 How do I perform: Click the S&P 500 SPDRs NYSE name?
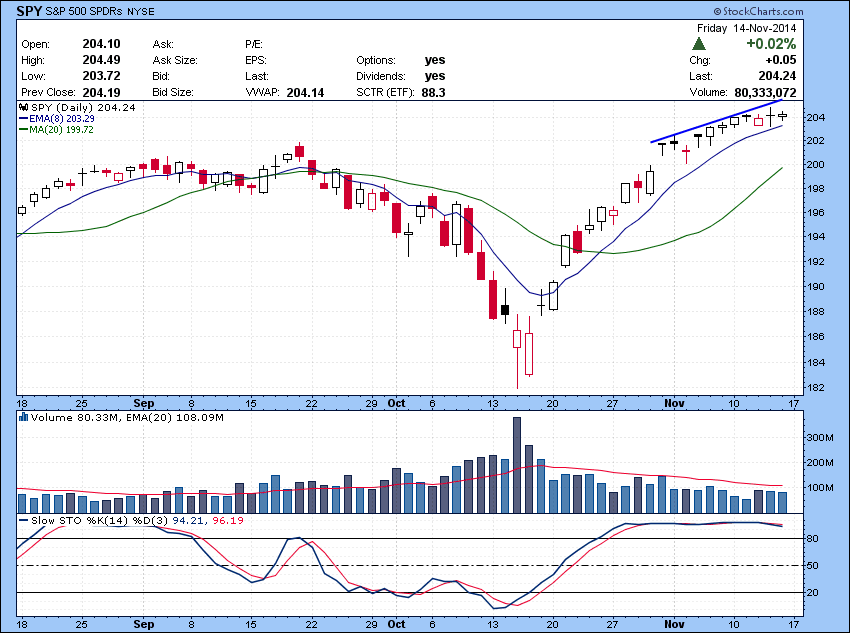point(100,11)
